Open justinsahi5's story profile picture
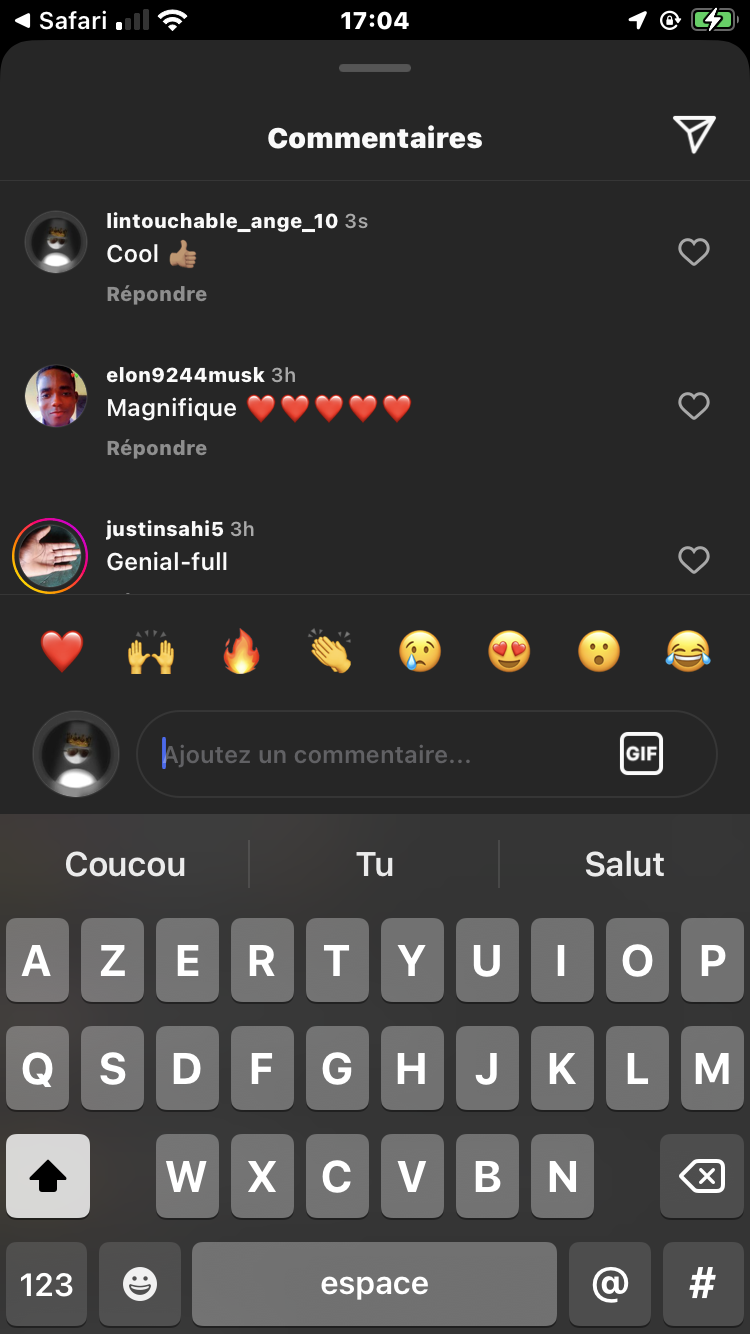750x1334 pixels. (50, 556)
